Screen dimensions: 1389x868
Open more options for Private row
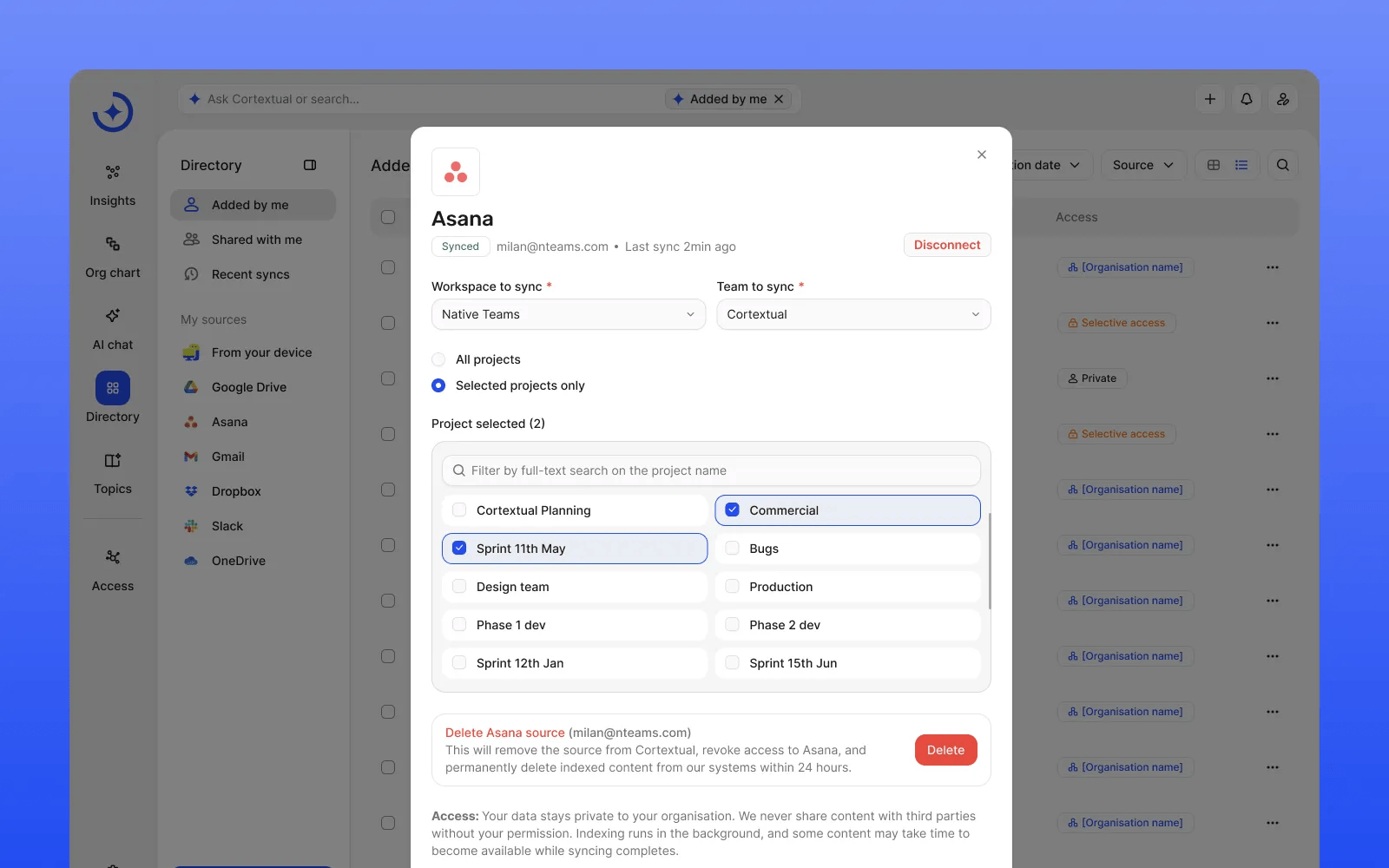[x=1273, y=378]
